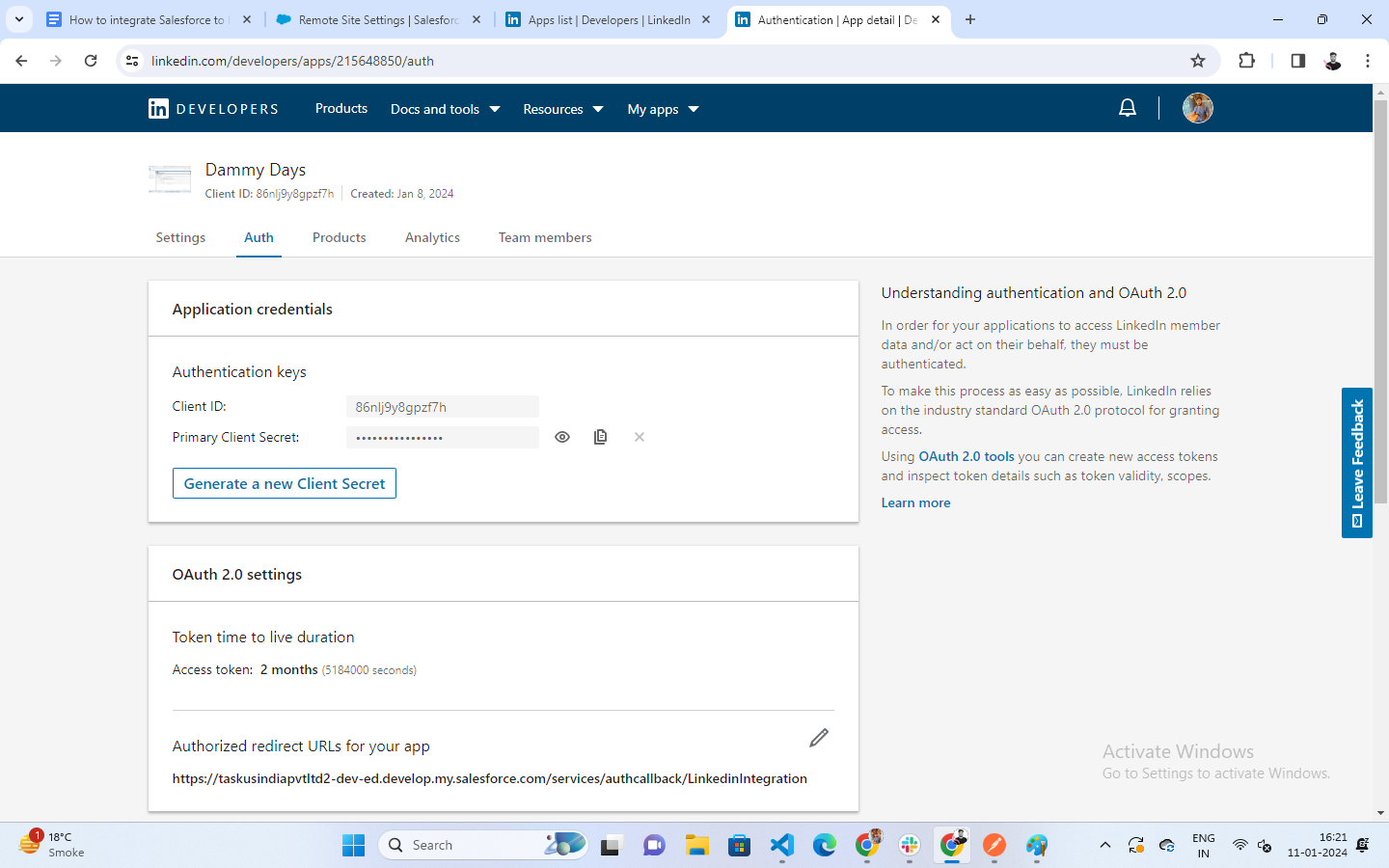Open the profile avatar menu
Viewport: 1389px width, 868px height.
(x=1198, y=108)
